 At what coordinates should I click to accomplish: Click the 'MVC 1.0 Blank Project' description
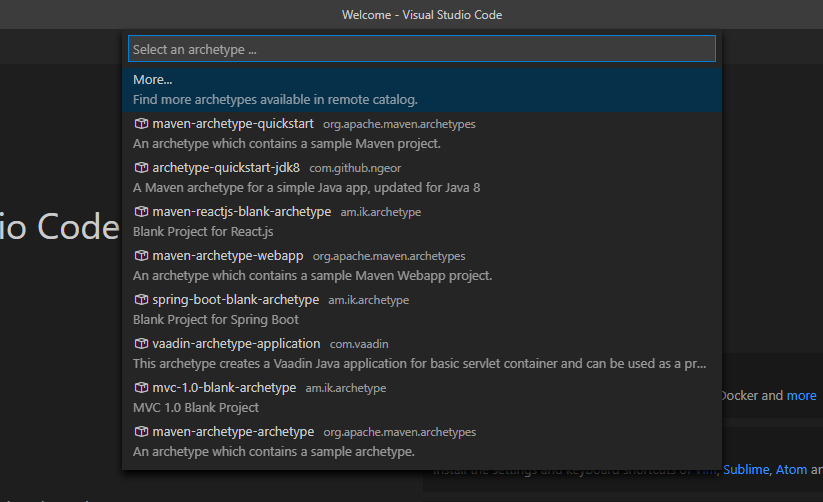(x=196, y=407)
